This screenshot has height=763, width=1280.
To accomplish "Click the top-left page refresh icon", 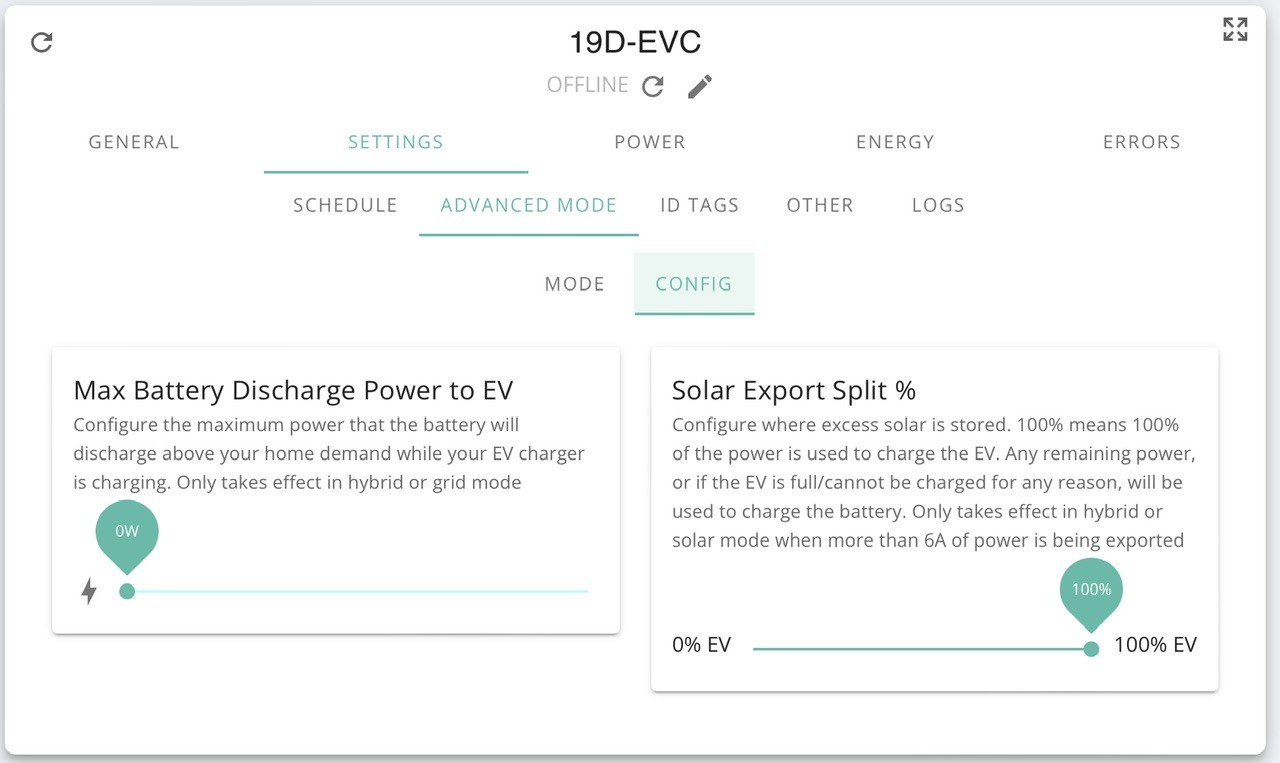I will [42, 42].
